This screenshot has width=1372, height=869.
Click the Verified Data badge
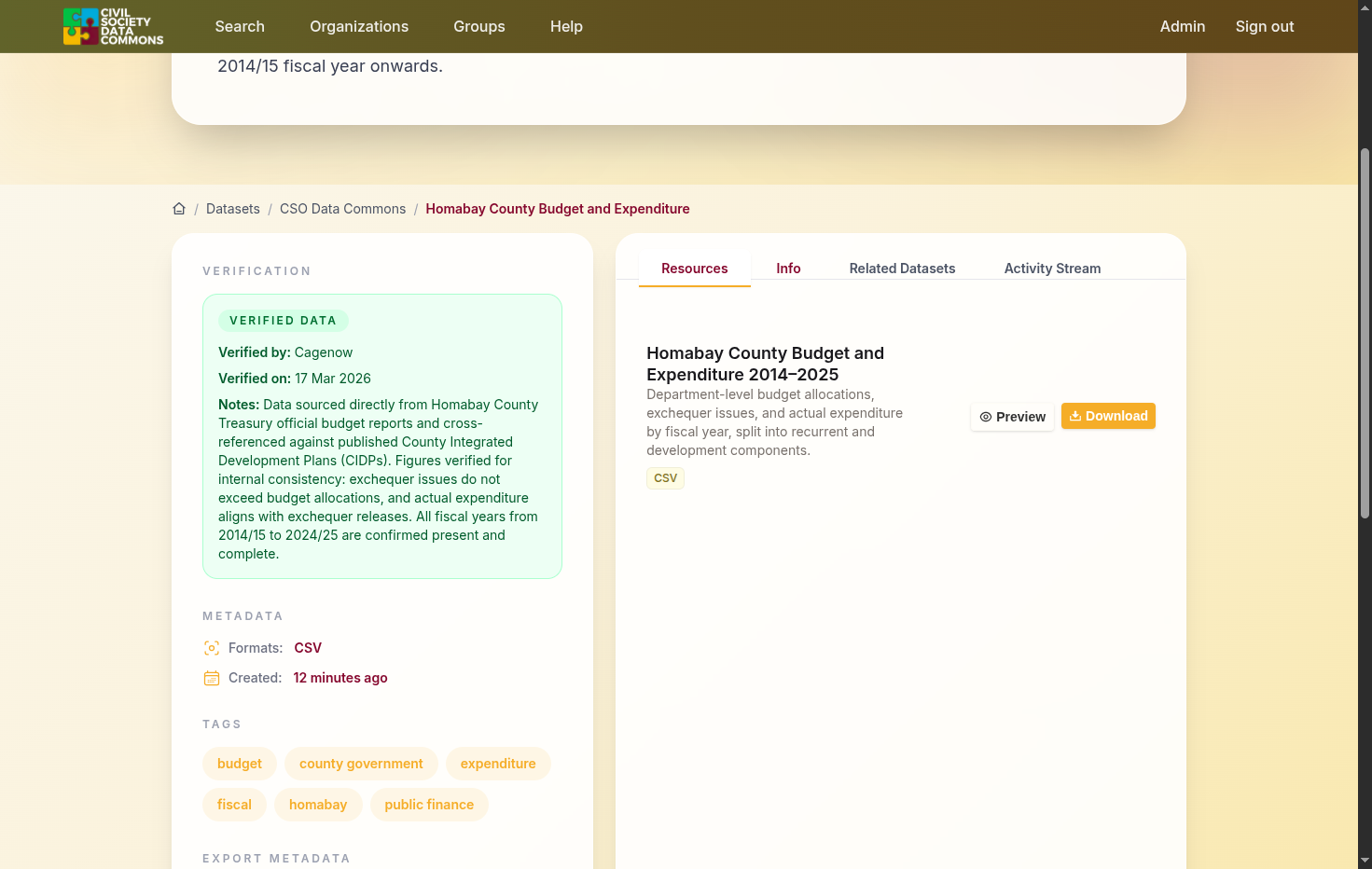(x=283, y=321)
